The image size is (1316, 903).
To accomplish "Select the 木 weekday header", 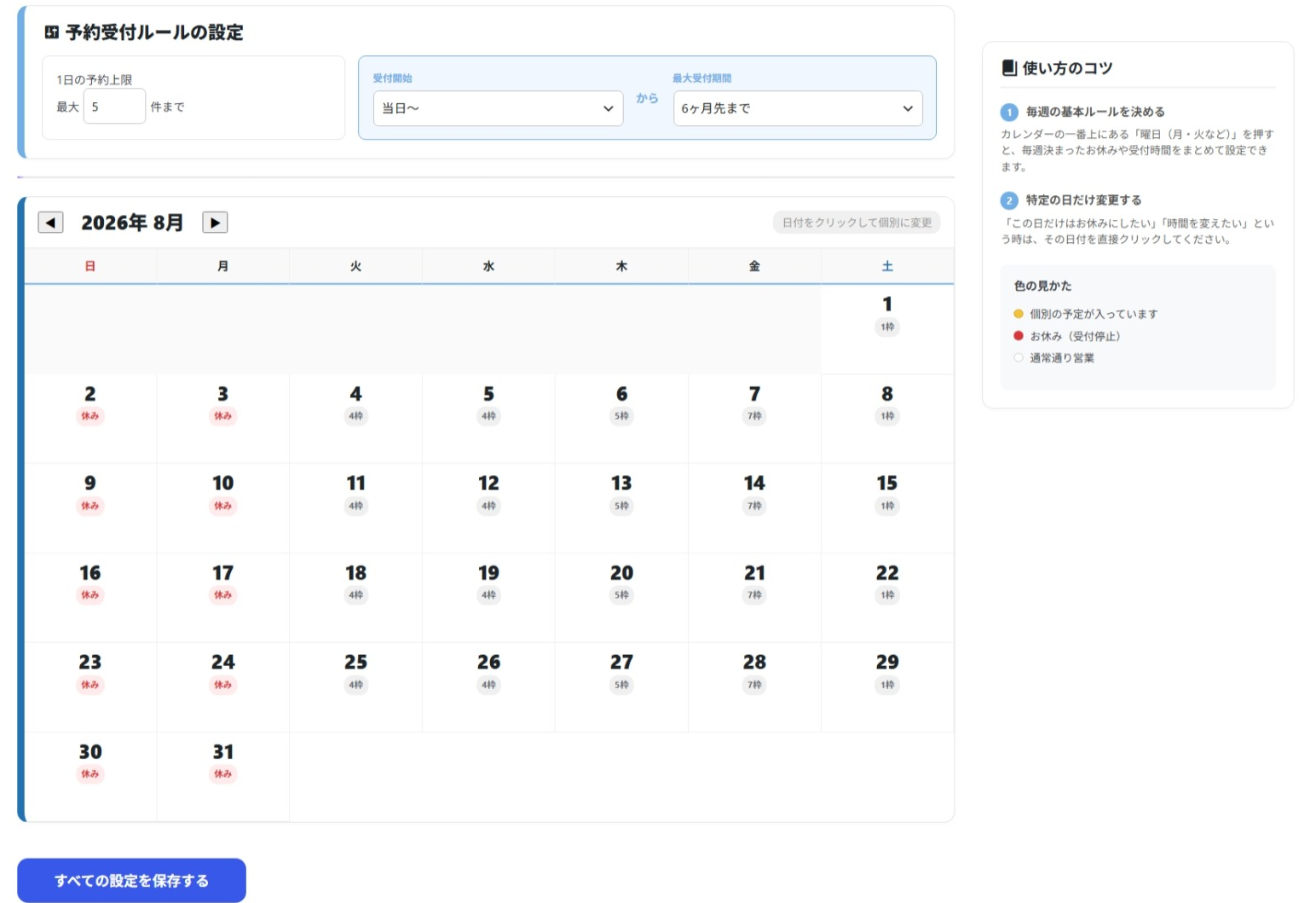I will [x=622, y=266].
